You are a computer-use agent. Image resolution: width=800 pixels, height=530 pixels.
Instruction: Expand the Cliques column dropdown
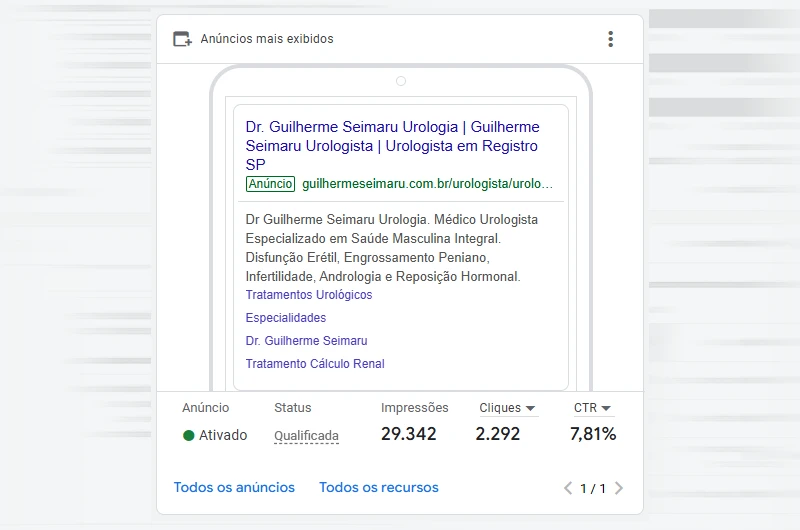[530, 408]
